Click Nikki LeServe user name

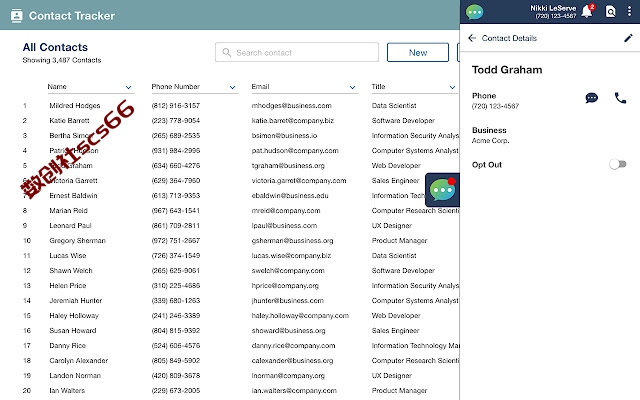point(553,8)
